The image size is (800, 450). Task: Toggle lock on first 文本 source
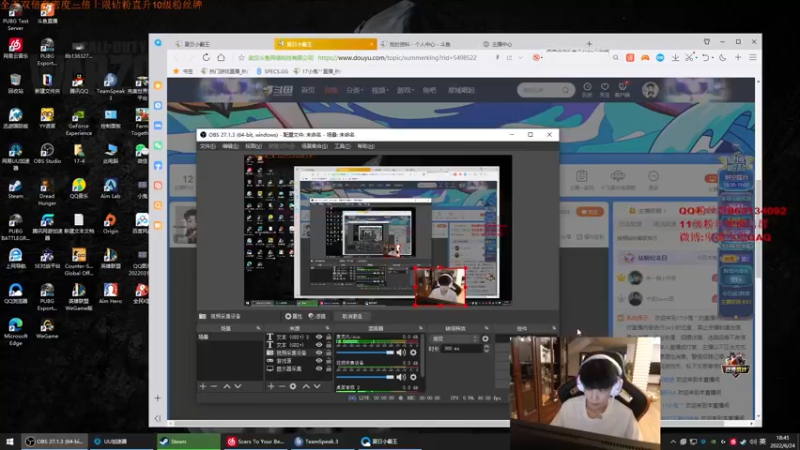click(x=329, y=337)
